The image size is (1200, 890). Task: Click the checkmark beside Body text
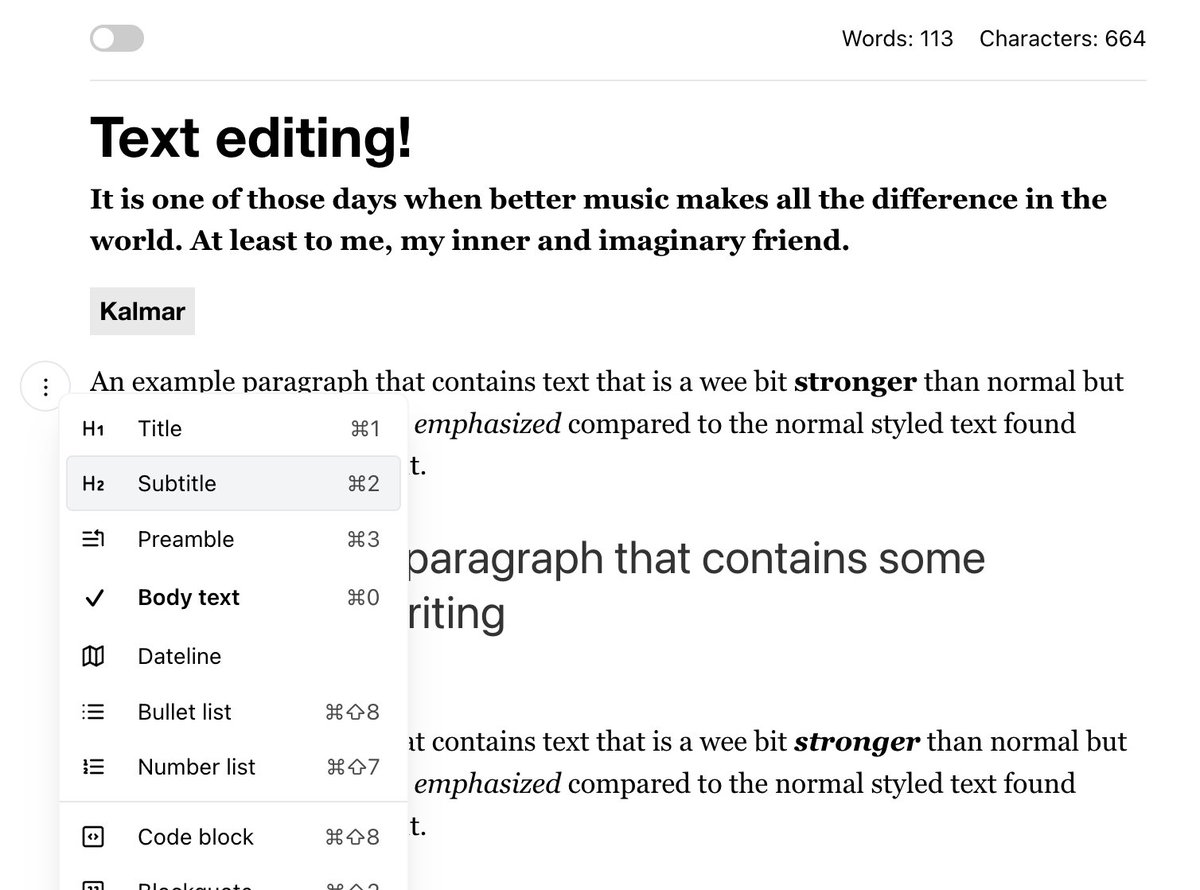tap(93, 598)
